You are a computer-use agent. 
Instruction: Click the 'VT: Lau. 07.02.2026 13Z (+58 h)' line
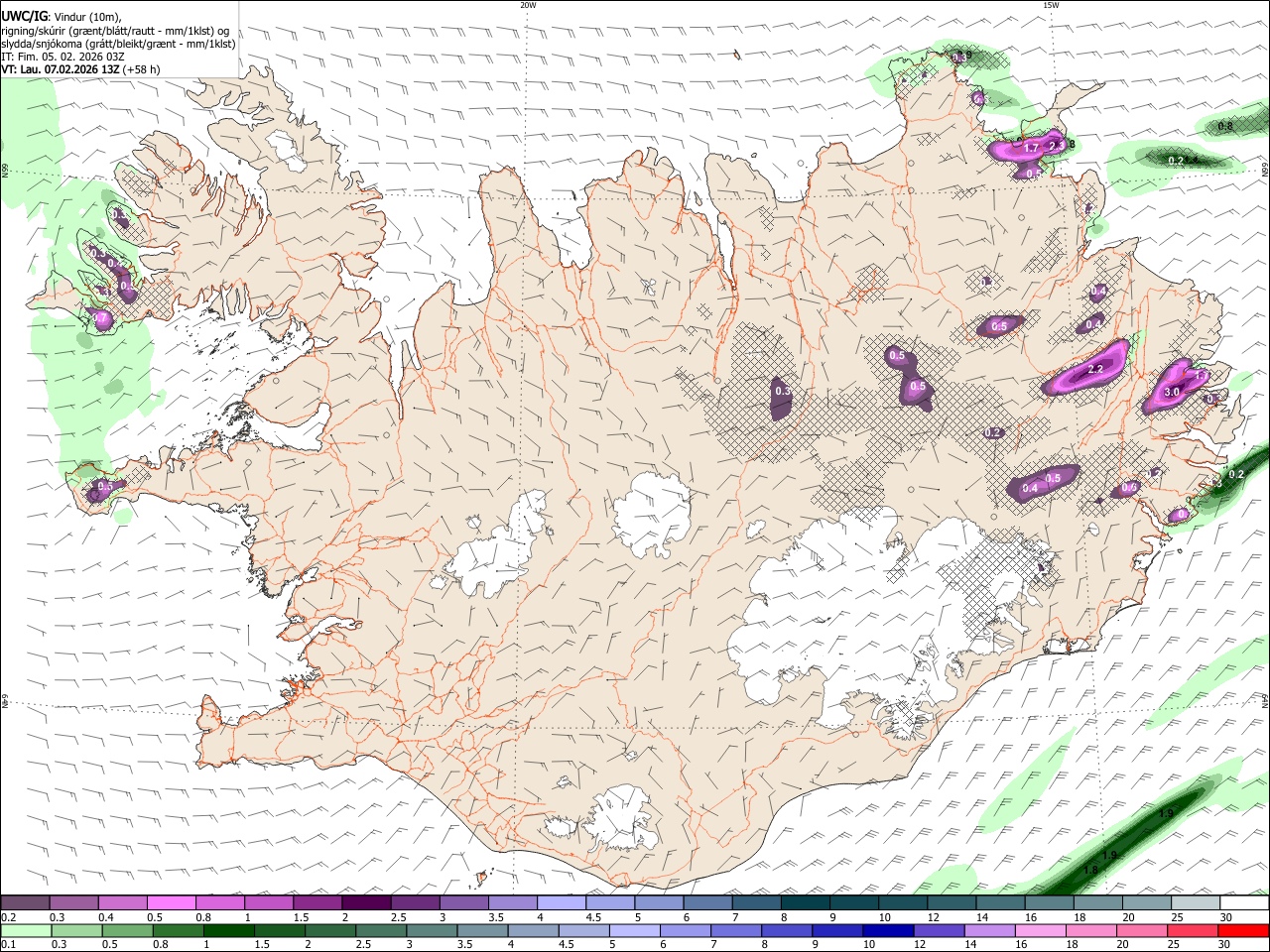pos(80,69)
